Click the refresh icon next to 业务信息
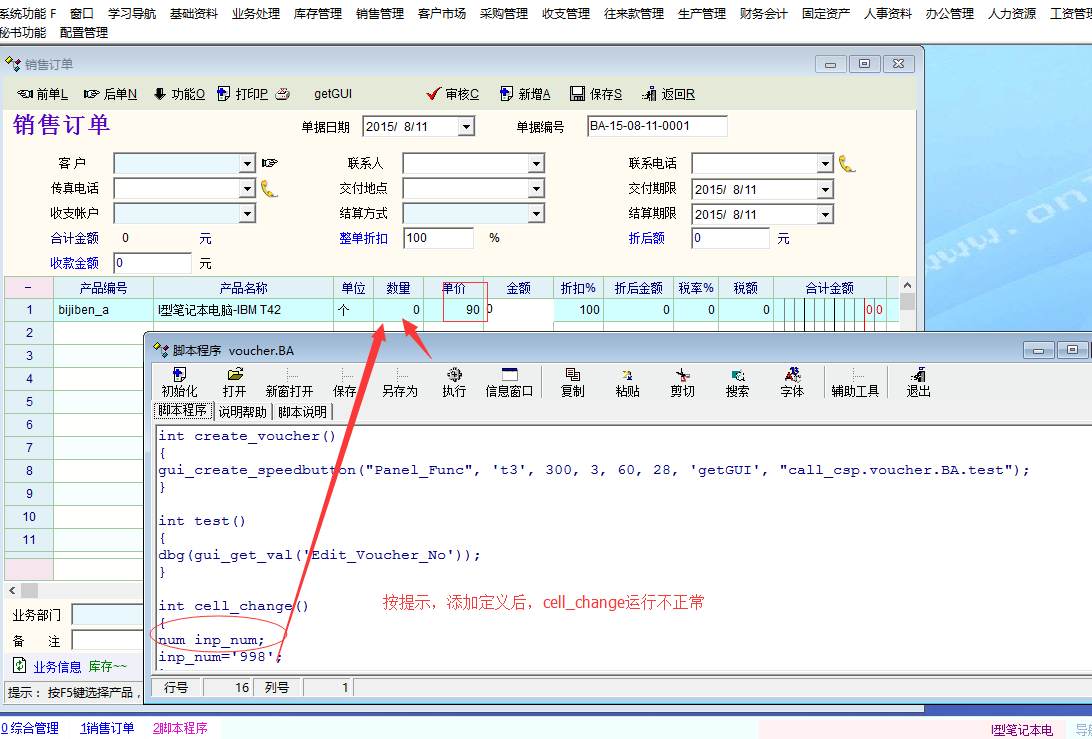This screenshot has width=1092, height=739. coord(19,665)
